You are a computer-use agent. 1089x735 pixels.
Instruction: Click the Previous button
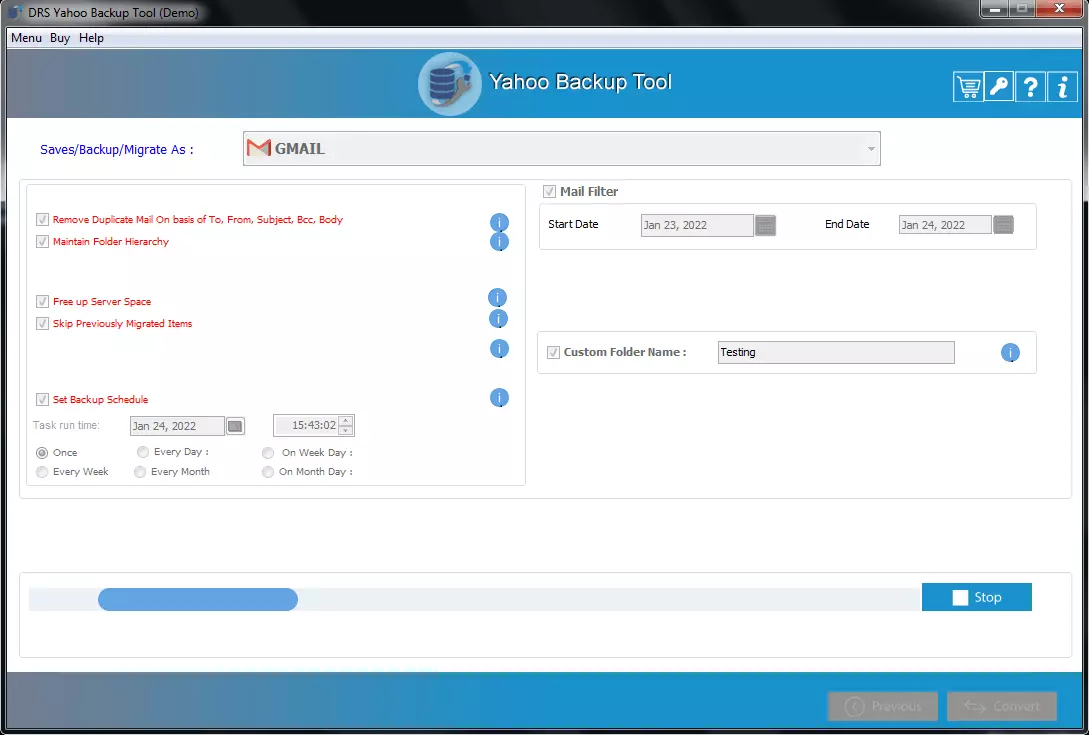click(x=883, y=707)
